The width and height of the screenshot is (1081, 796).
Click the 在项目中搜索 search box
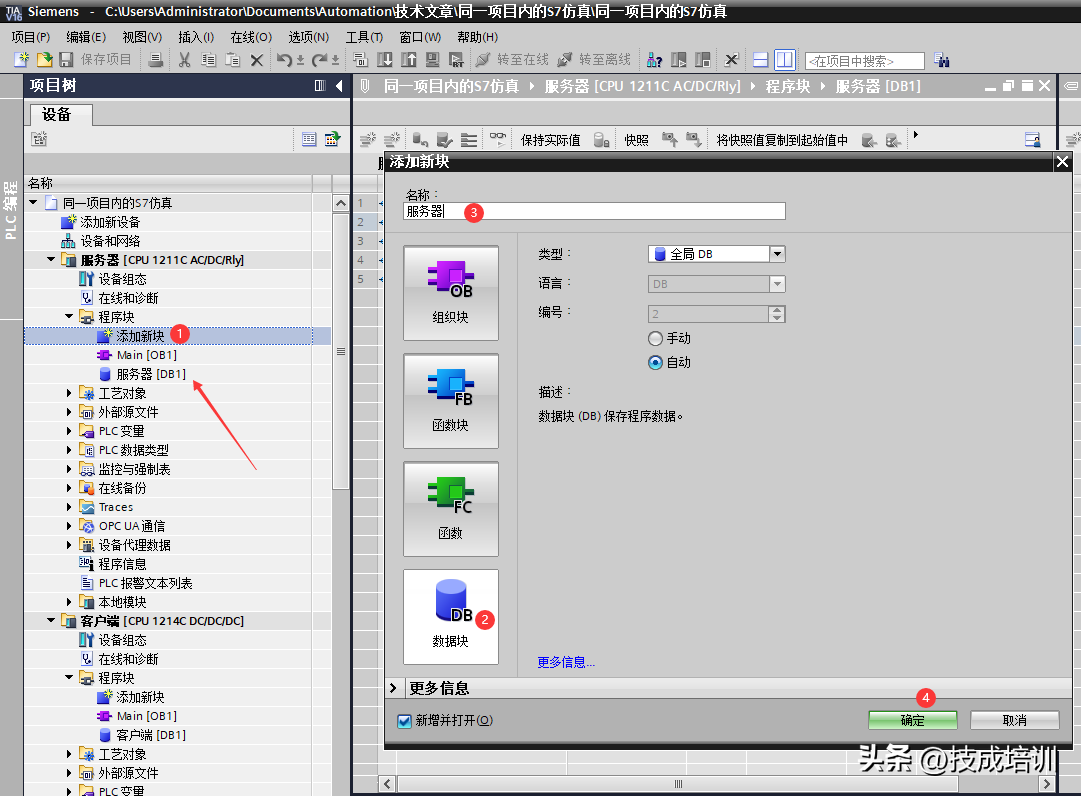pos(865,61)
